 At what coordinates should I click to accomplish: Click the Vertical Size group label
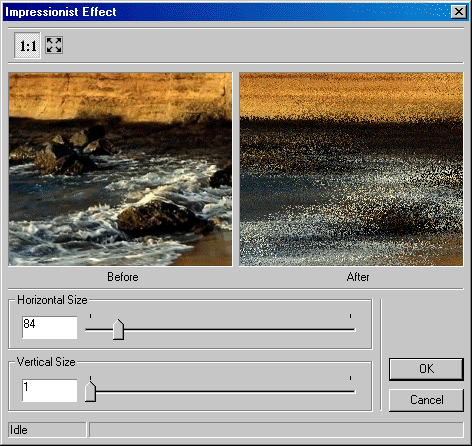[x=46, y=362]
